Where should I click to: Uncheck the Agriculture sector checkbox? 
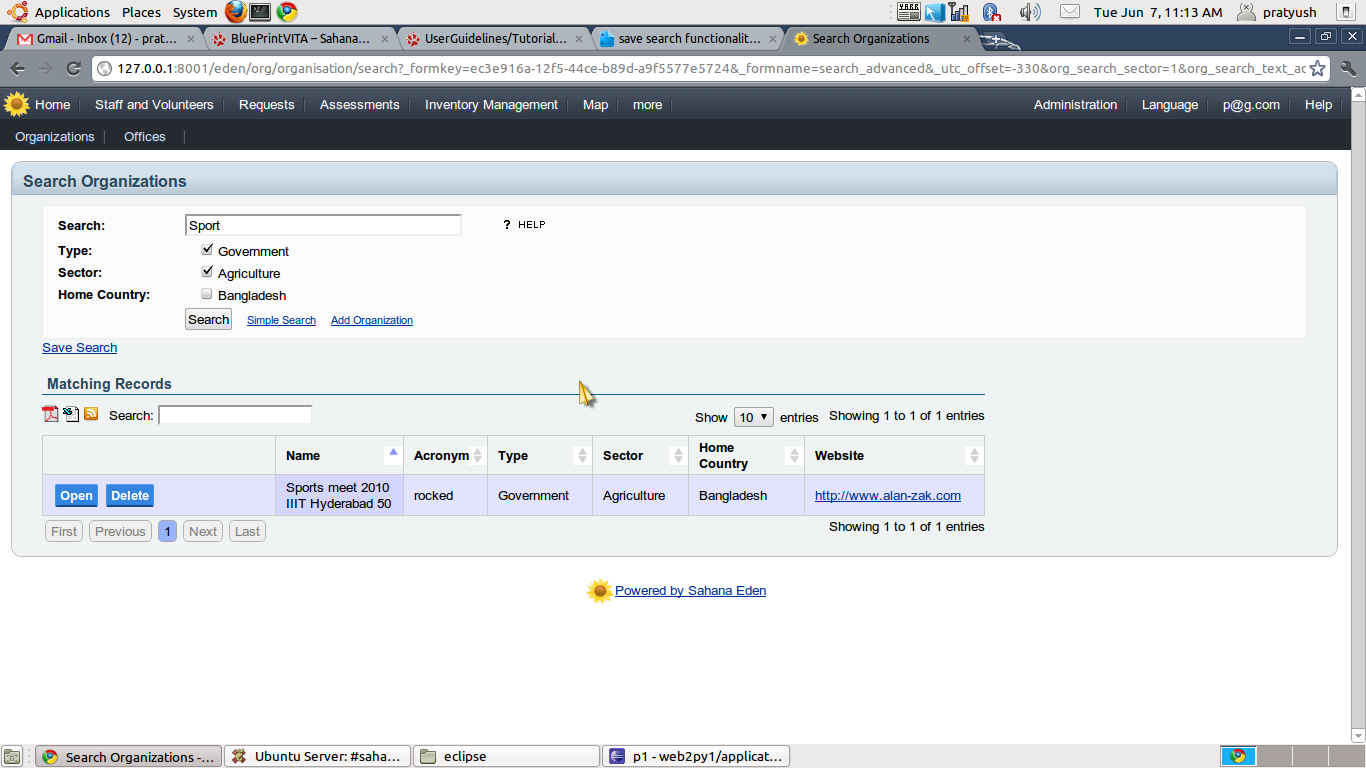tap(207, 272)
